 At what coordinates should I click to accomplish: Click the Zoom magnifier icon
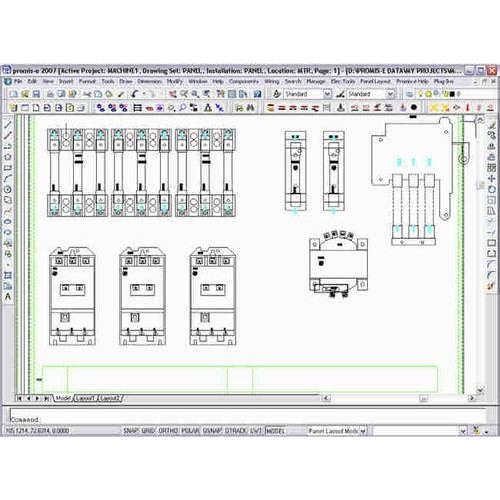click(195, 94)
